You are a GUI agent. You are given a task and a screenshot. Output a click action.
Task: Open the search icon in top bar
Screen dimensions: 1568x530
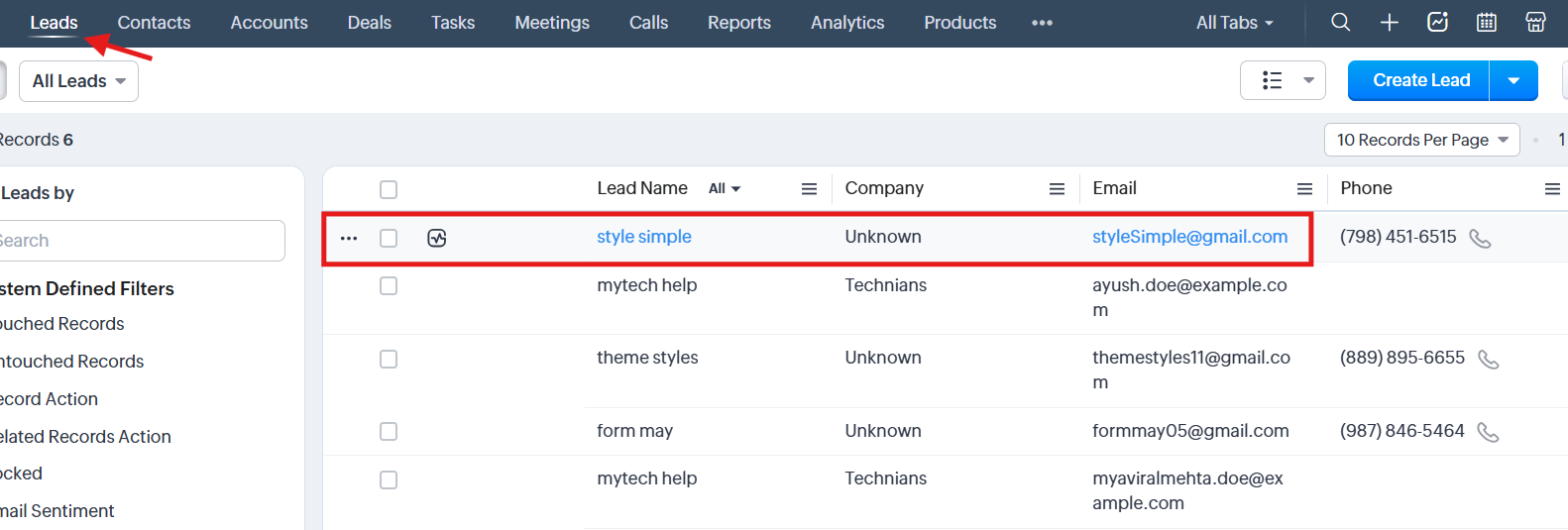tap(1340, 22)
